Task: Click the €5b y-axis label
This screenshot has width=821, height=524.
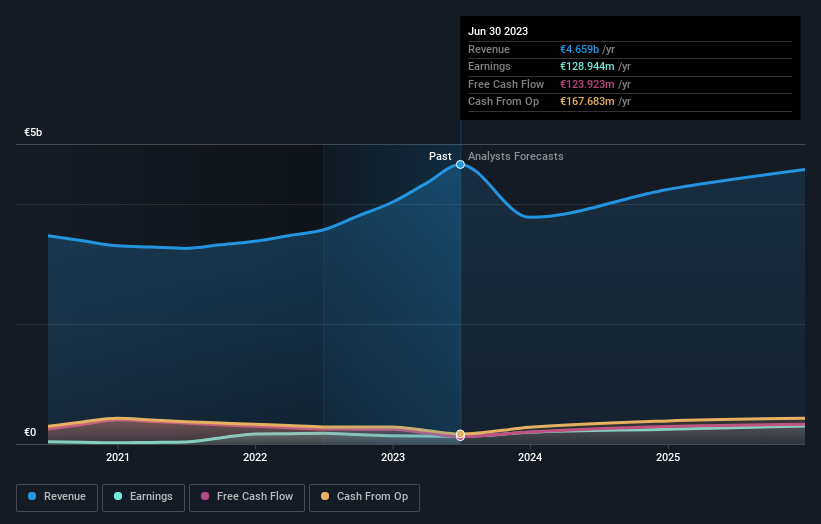Action: (33, 132)
